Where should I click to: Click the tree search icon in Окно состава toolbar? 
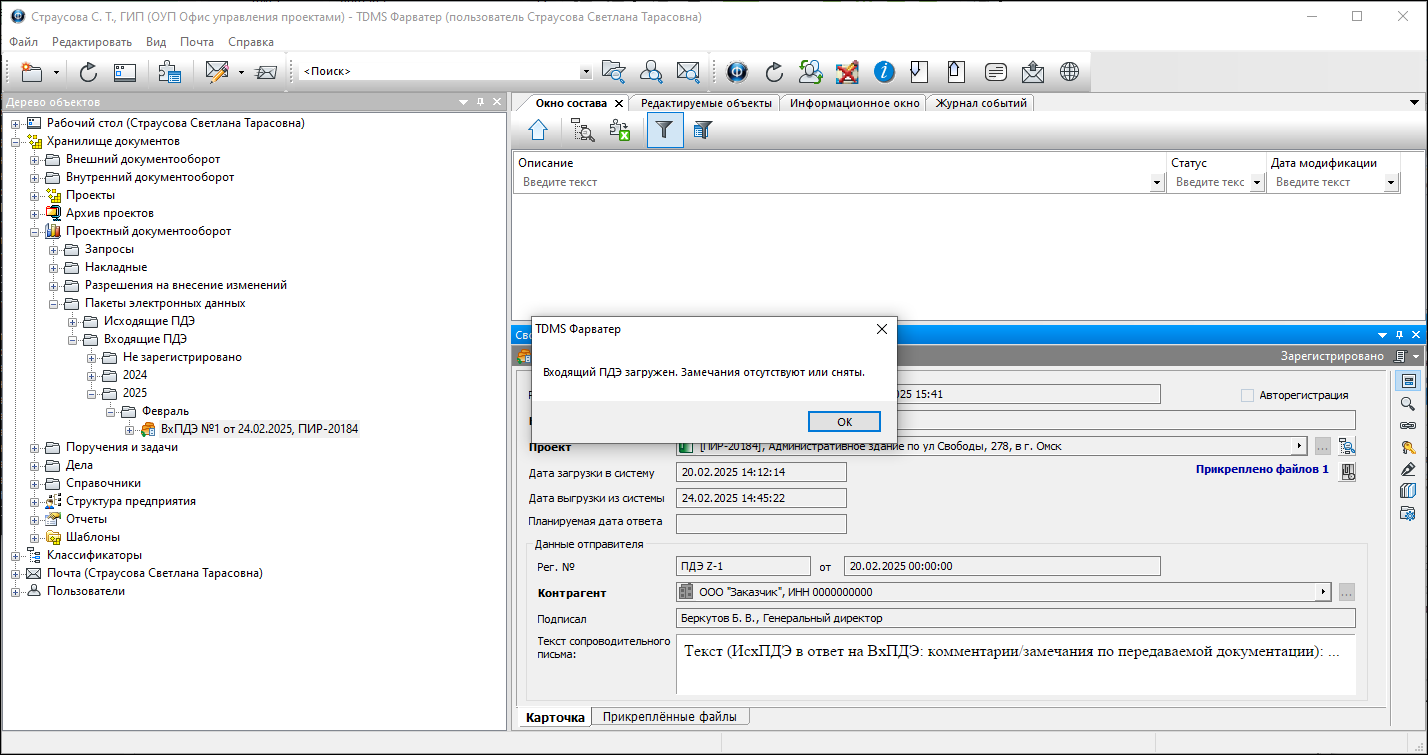coord(583,130)
